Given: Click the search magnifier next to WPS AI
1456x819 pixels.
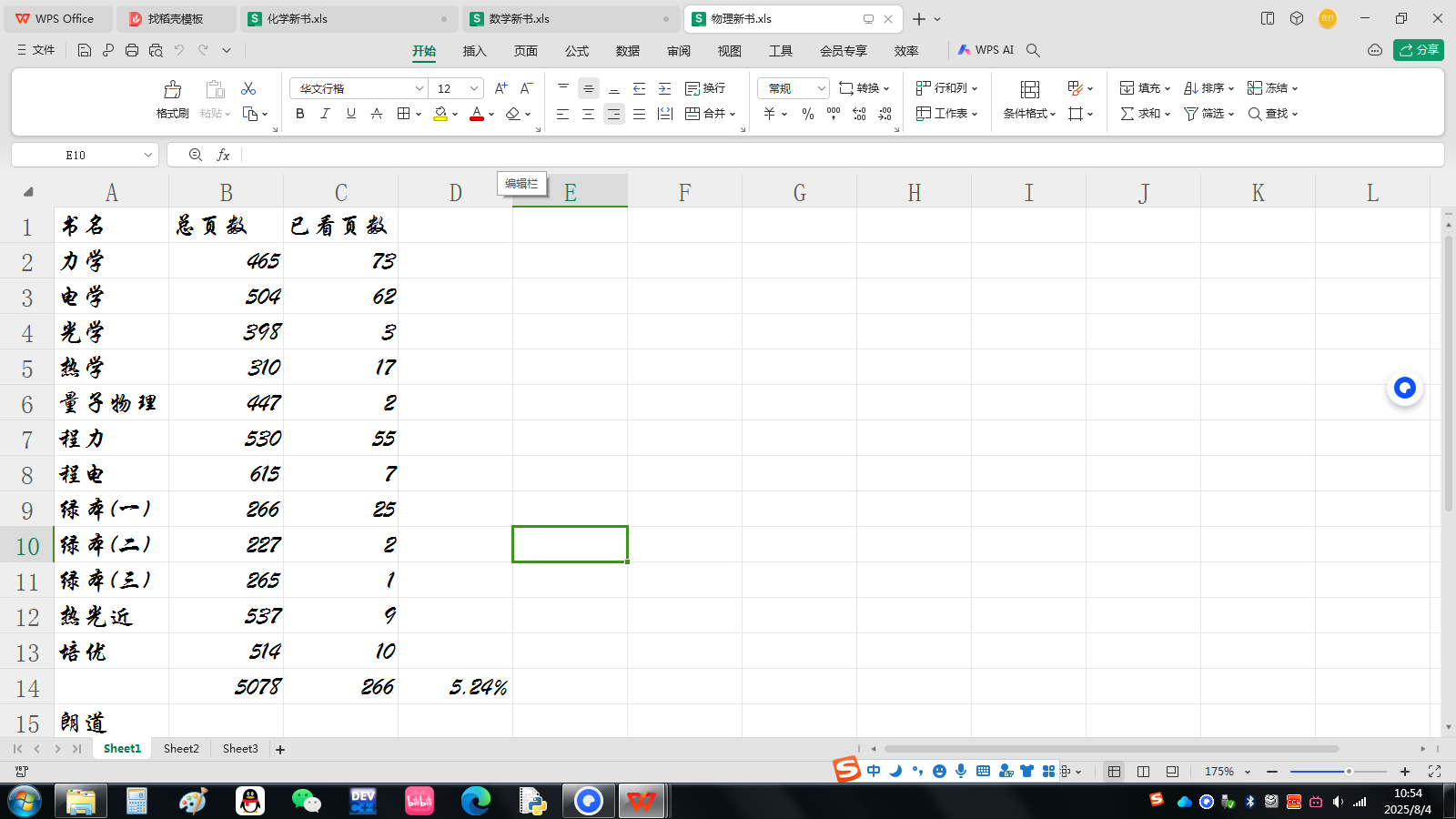Looking at the screenshot, I should click(1033, 50).
